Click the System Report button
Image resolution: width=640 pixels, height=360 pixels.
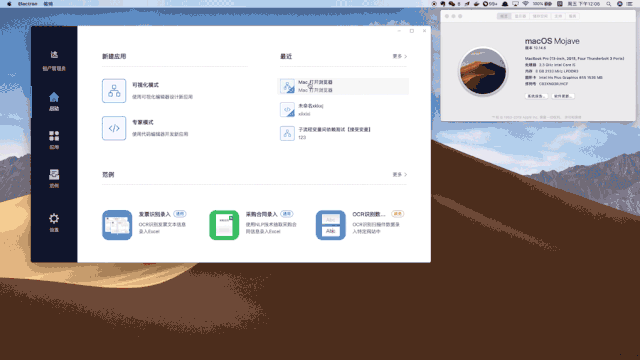[536, 96]
